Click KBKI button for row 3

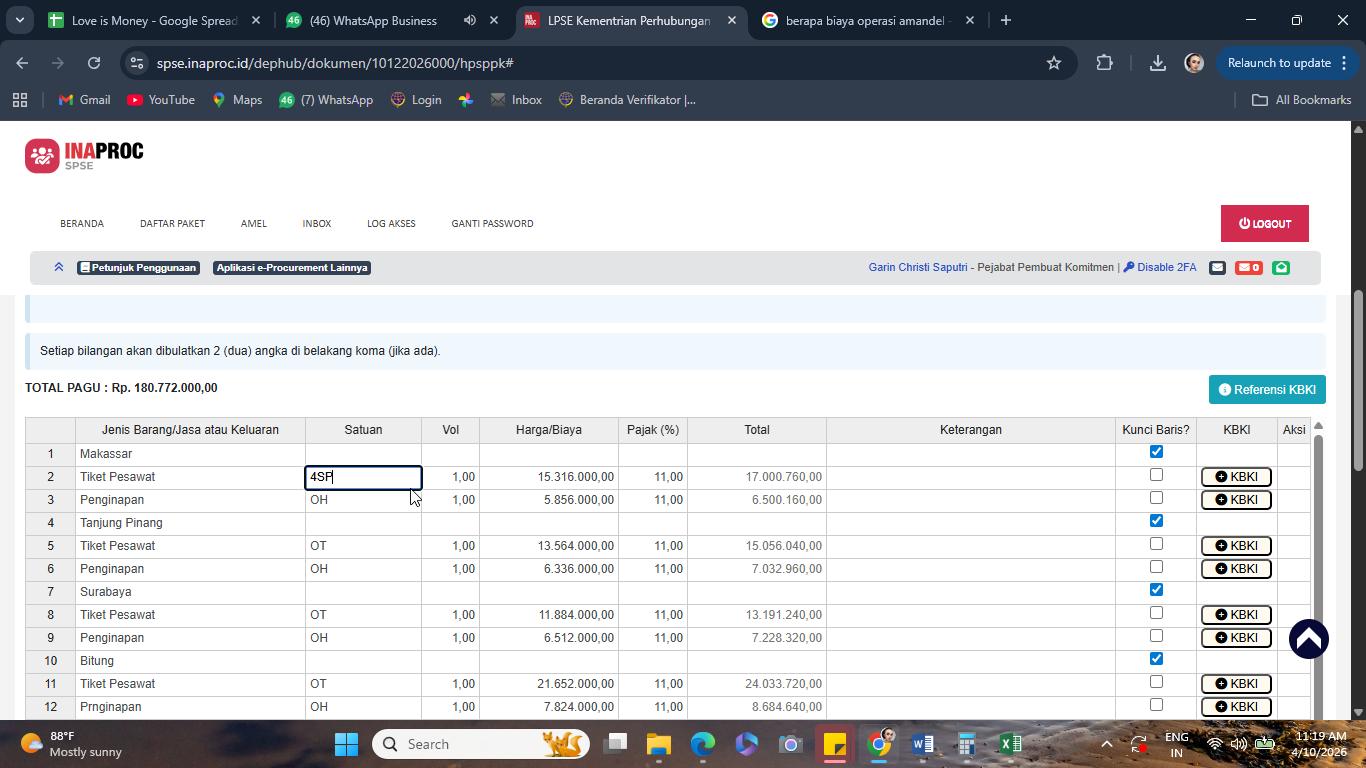click(1236, 500)
